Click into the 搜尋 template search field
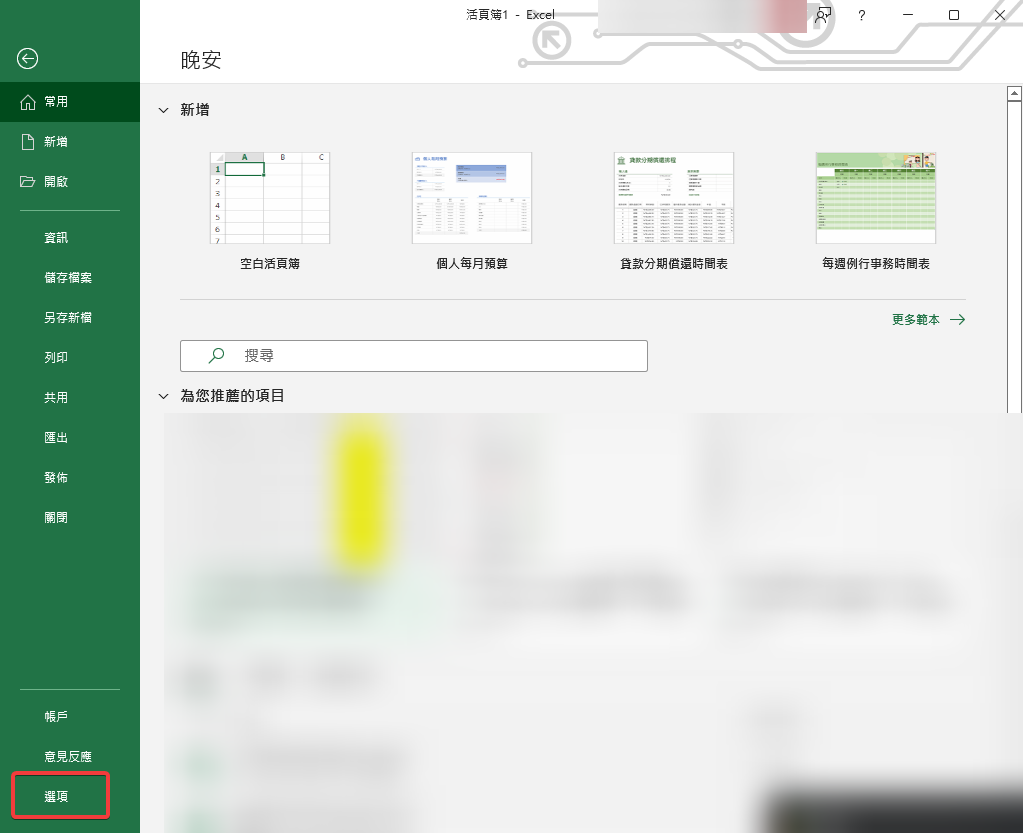Screen dimensions: 1023x833 click(x=414, y=356)
